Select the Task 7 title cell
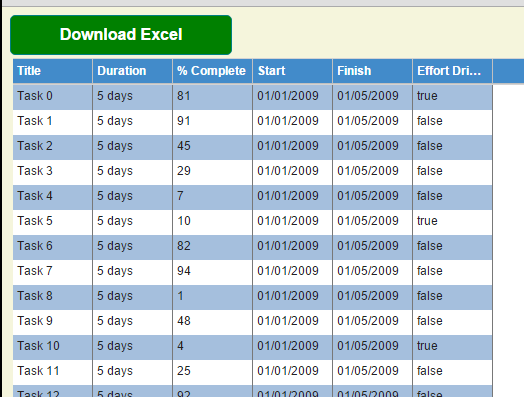Image resolution: width=524 pixels, height=397 pixels. [x=53, y=273]
